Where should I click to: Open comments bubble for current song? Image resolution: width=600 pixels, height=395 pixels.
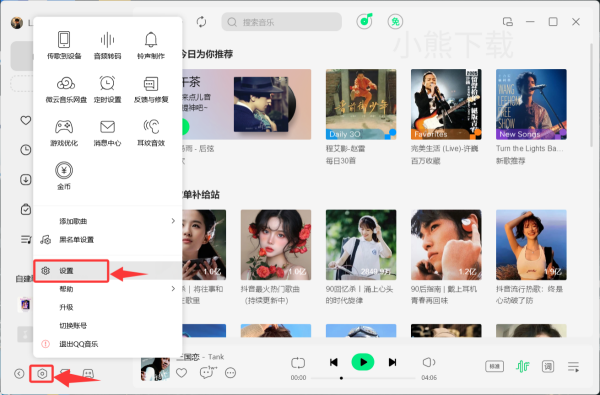pos(207,372)
